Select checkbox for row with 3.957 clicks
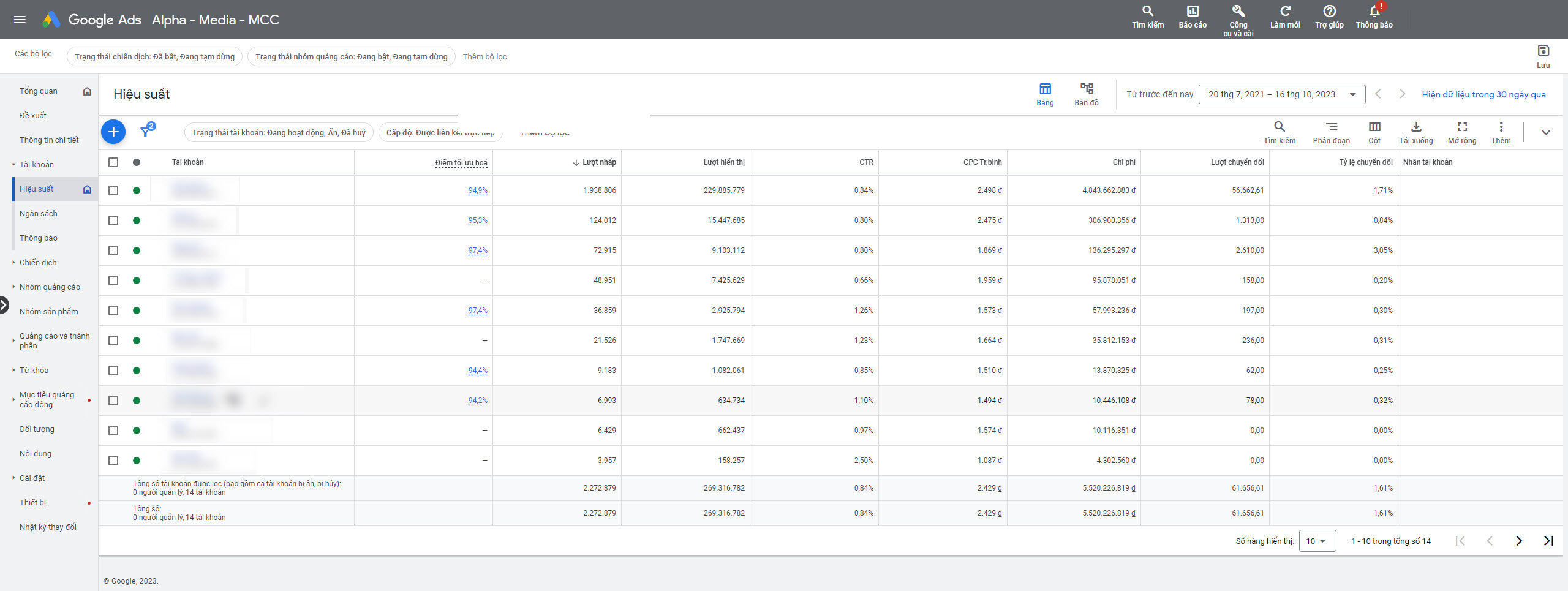Screen dimensions: 1568x591 [x=113, y=461]
